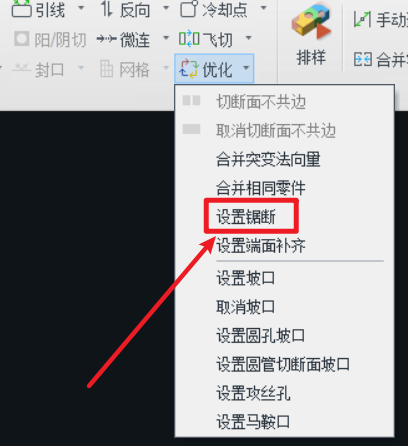Expand the 反向 dropdown arrow
Screen dimensions: 408x446
pyautogui.click(x=166, y=8)
